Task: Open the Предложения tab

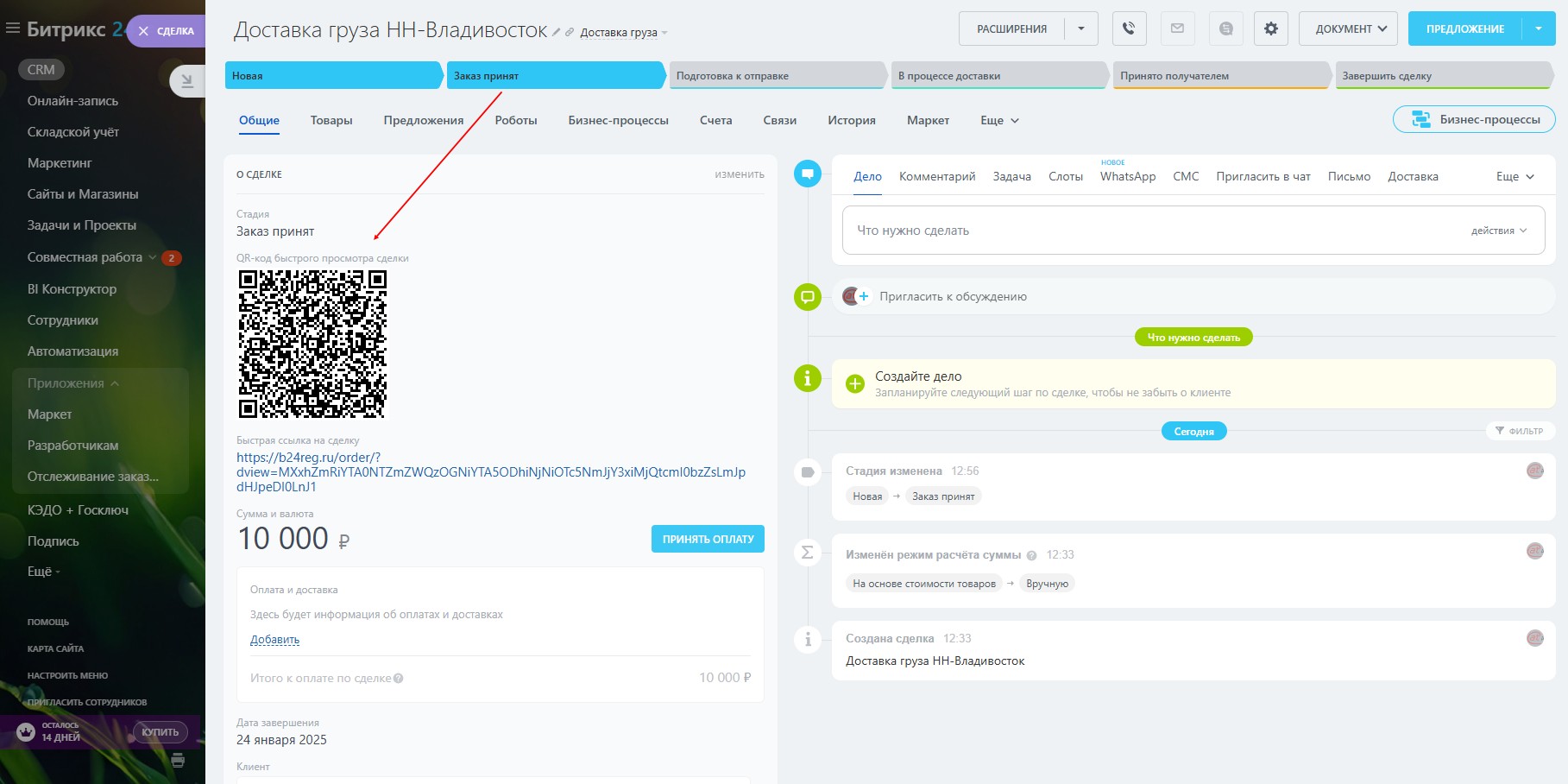Action: coord(424,121)
